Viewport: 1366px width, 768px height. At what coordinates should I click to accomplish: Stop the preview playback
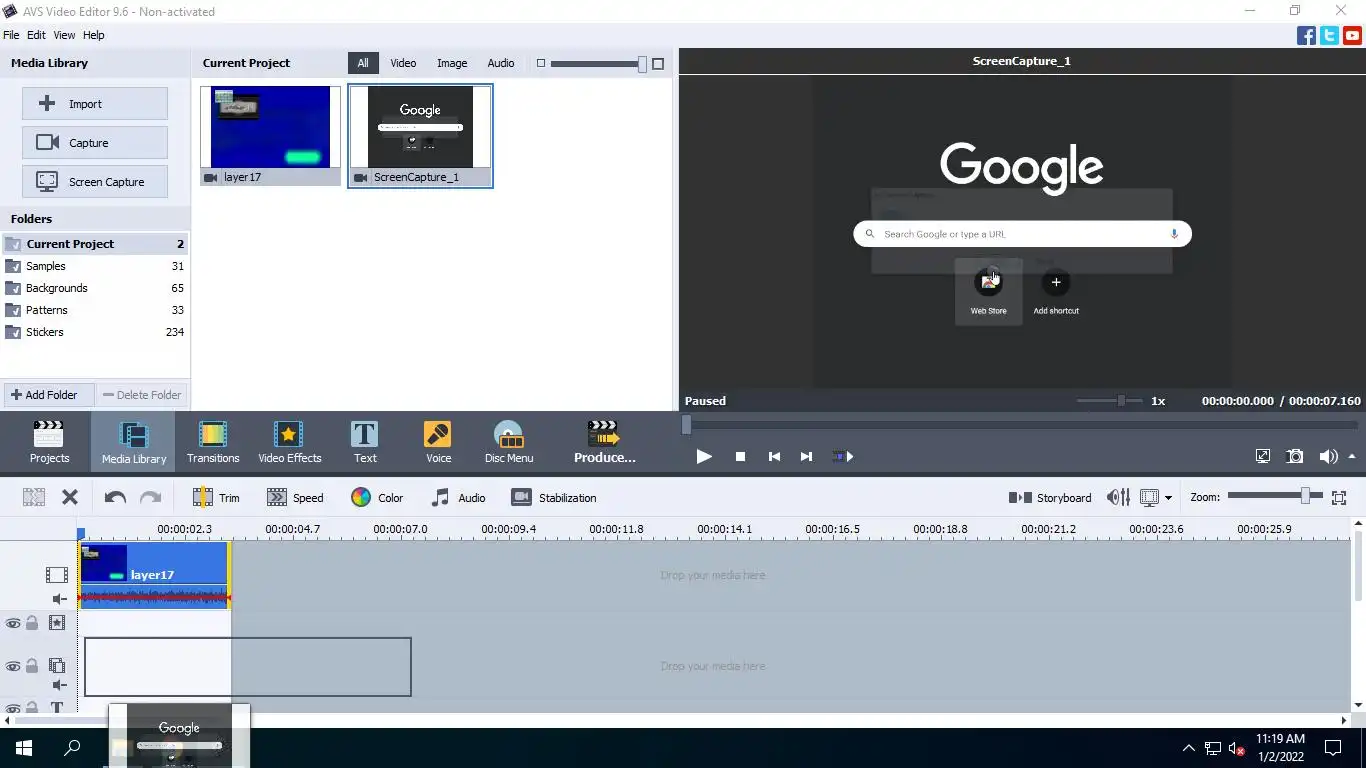pyautogui.click(x=740, y=456)
